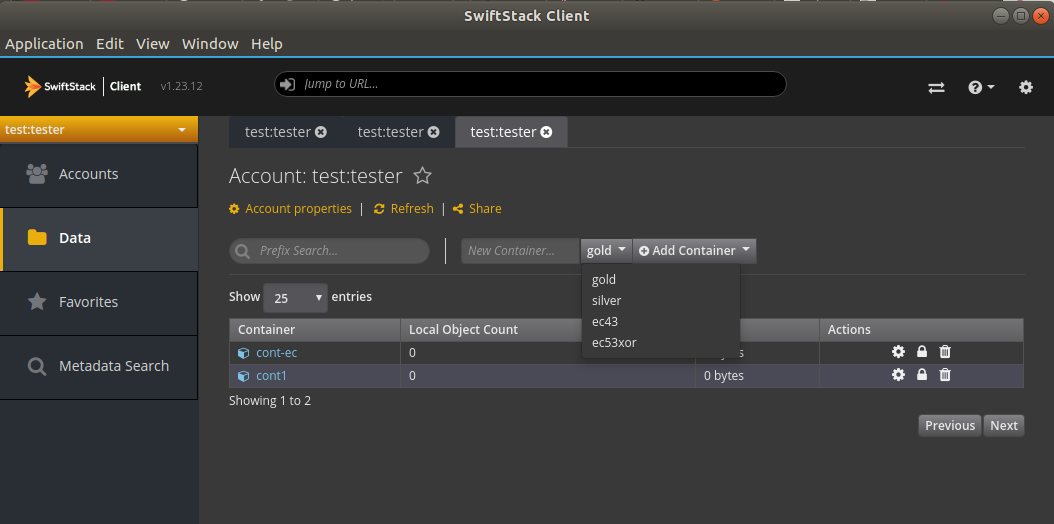This screenshot has width=1054, height=524.
Task: Open the Edit menu
Action: point(110,44)
